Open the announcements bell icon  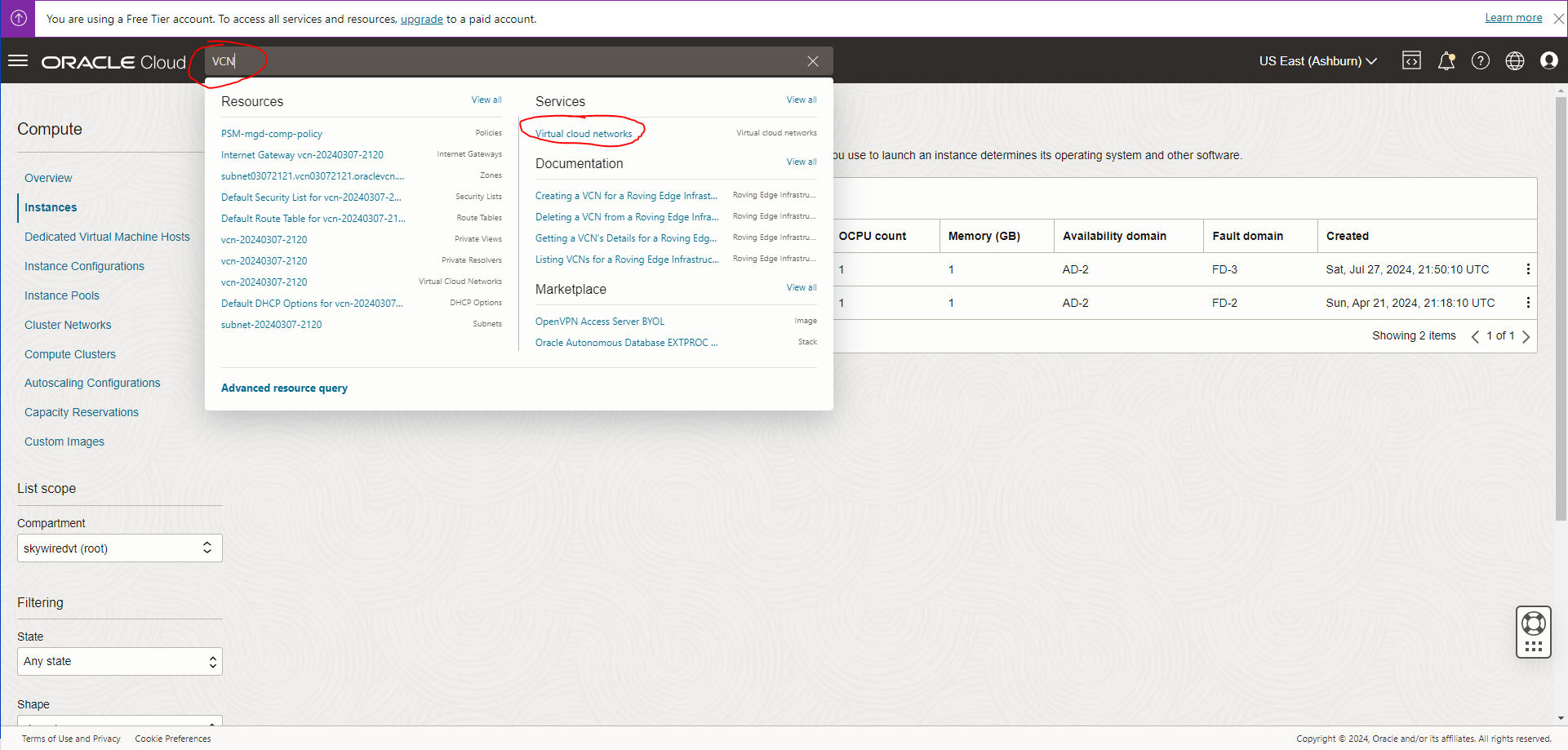pyautogui.click(x=1446, y=61)
